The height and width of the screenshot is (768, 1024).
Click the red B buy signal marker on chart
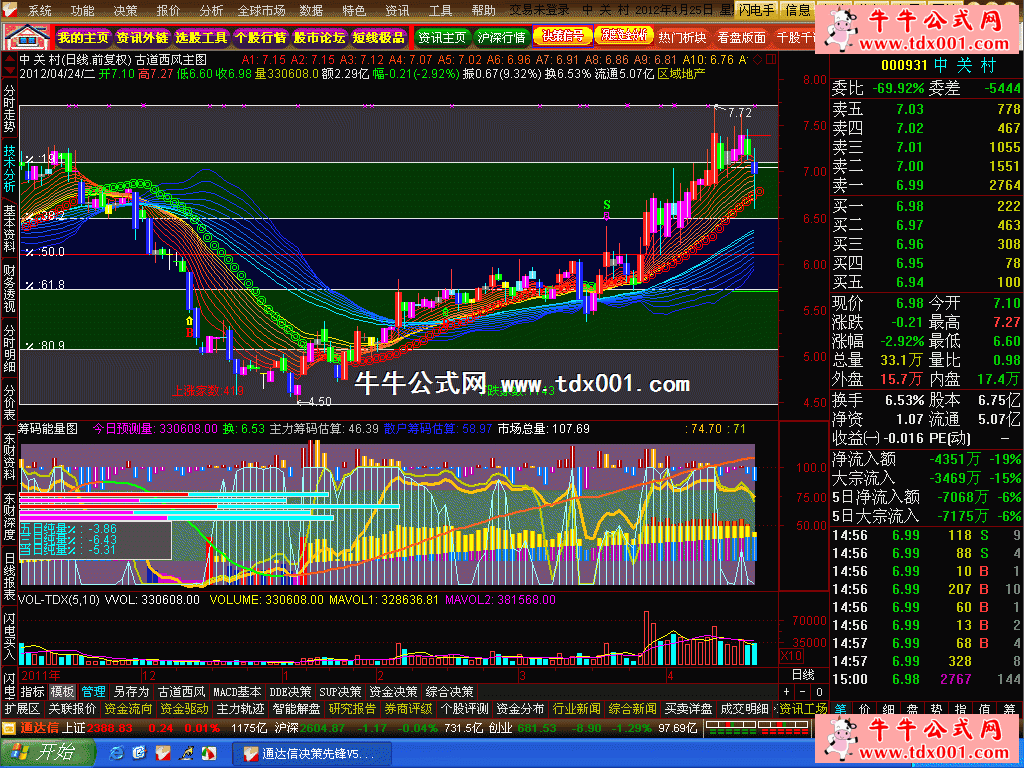coord(189,332)
